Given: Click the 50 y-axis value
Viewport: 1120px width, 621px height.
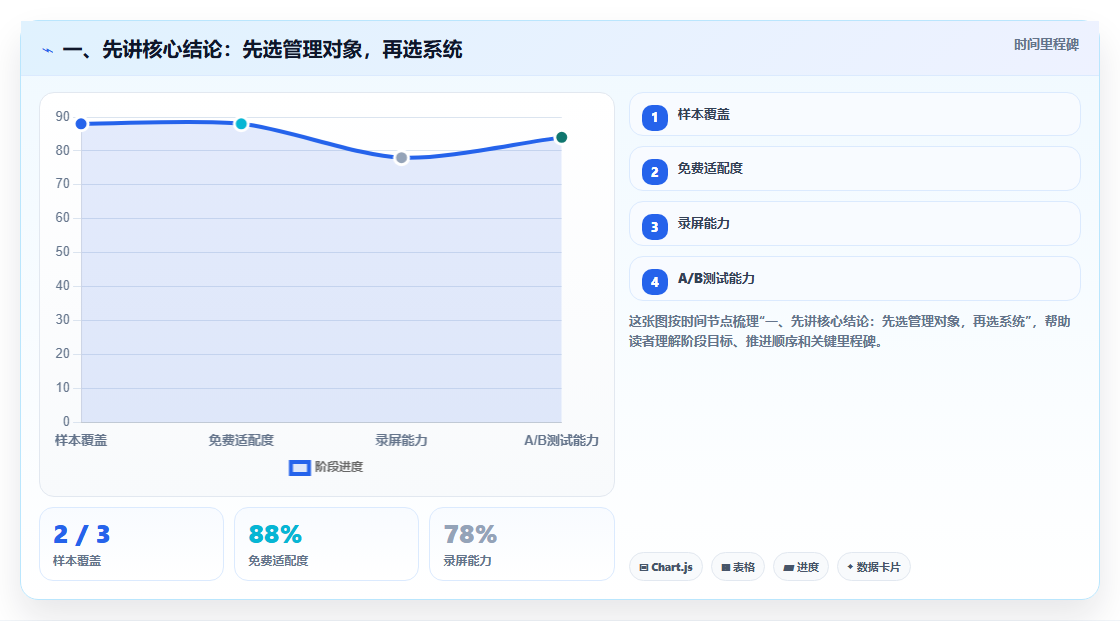Looking at the screenshot, I should click(x=63, y=252).
